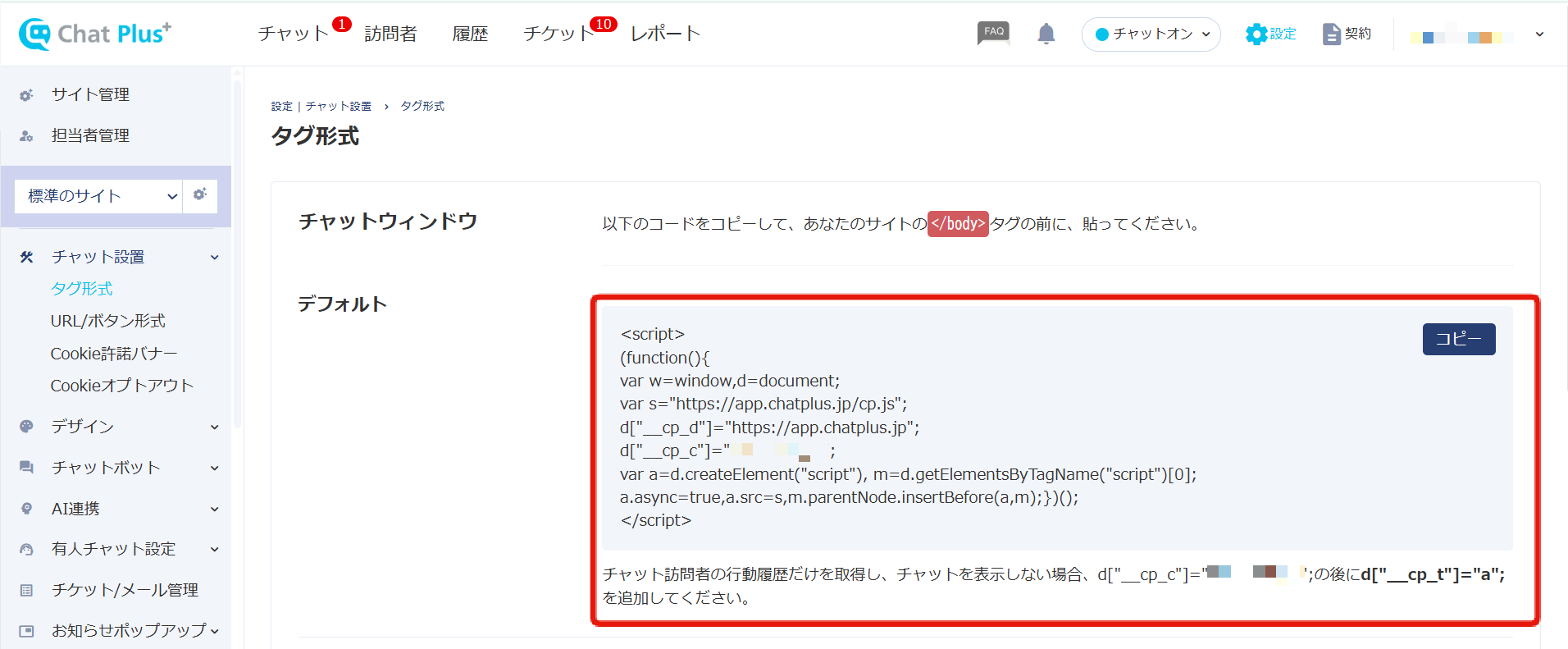Open 担当者管理 in sidebar
Screen dimensions: 1568x649
click(x=90, y=135)
